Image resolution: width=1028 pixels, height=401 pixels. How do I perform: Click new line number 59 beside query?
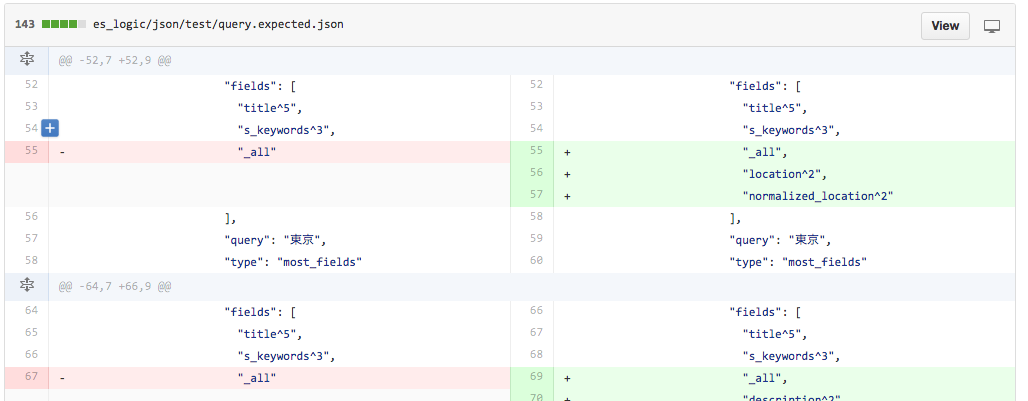pyautogui.click(x=536, y=239)
